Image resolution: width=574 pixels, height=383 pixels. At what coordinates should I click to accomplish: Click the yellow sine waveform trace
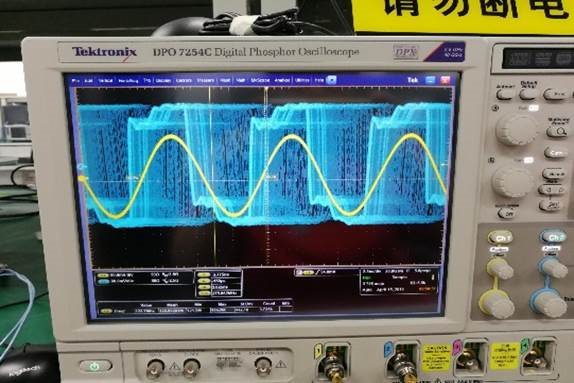[292, 136]
